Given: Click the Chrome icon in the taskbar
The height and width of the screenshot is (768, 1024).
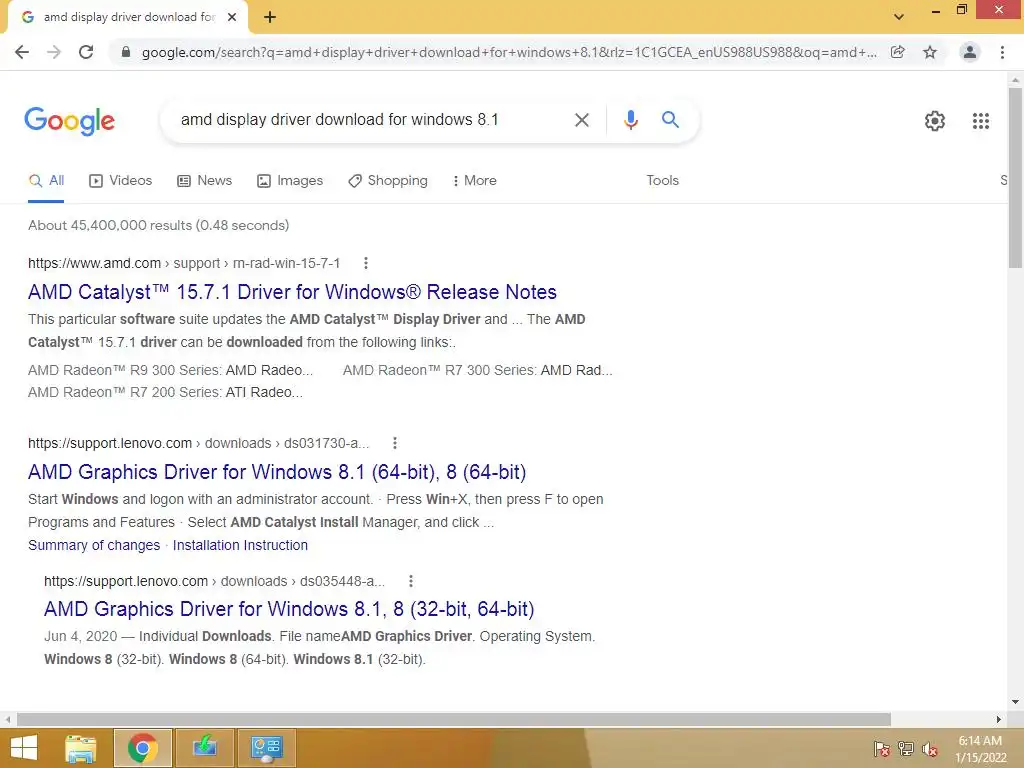Looking at the screenshot, I should [x=143, y=748].
